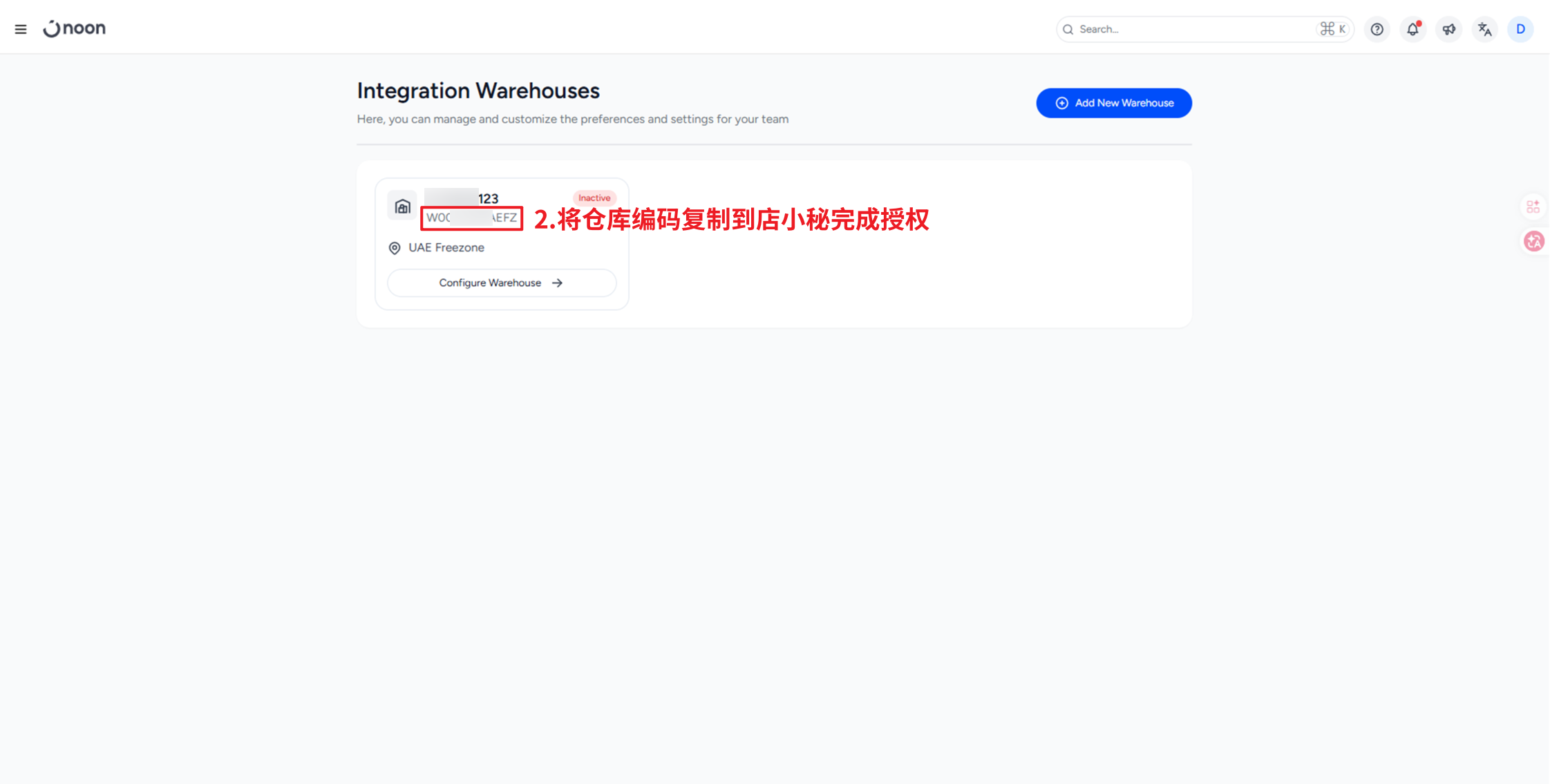
Task: Open the notifications bell
Action: pyautogui.click(x=1412, y=29)
